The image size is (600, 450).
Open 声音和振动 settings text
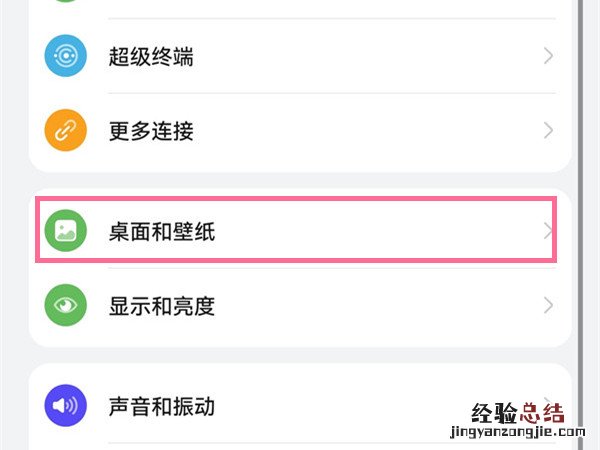pyautogui.click(x=161, y=406)
